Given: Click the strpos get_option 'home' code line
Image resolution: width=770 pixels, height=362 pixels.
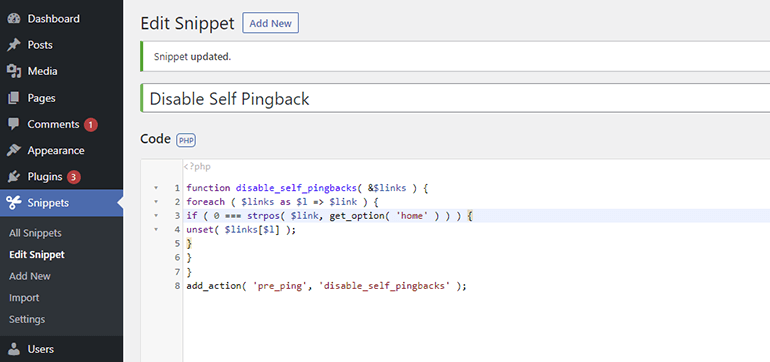Looking at the screenshot, I should 329,216.
